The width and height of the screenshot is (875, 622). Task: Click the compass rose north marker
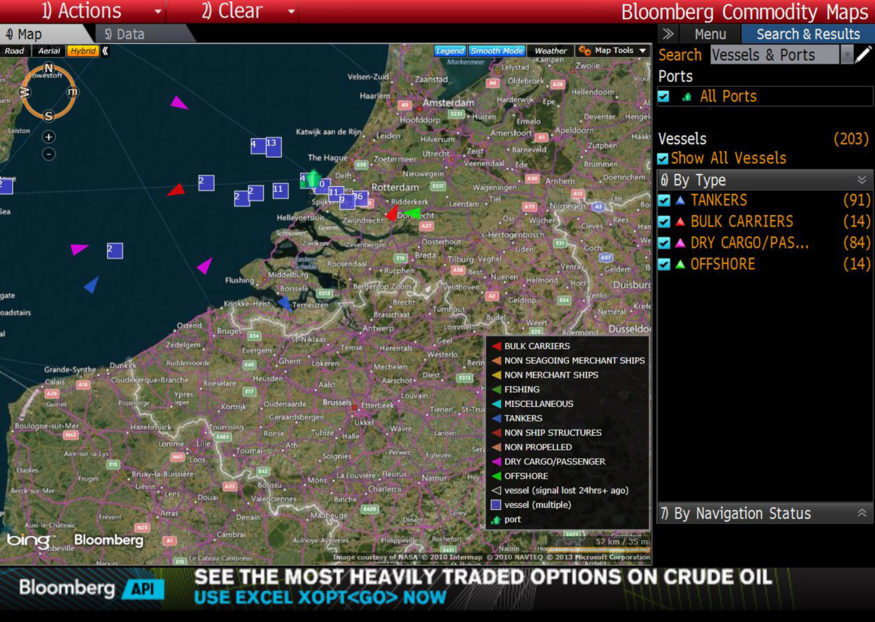48,68
